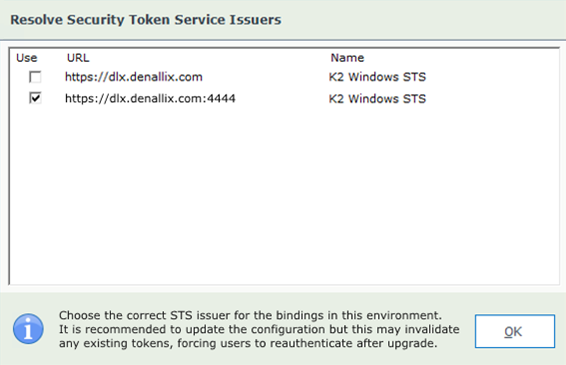Click the 'It is recommended to update' line

click(x=259, y=329)
